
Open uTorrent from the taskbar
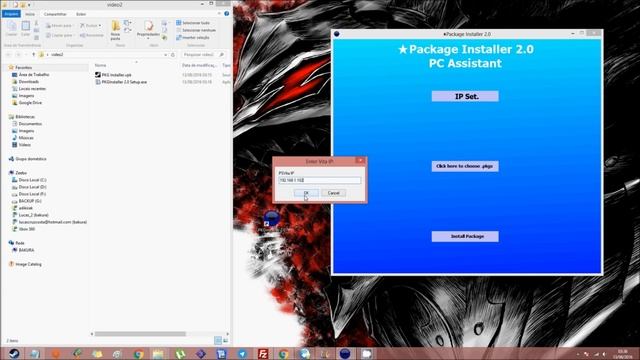click(x=180, y=353)
